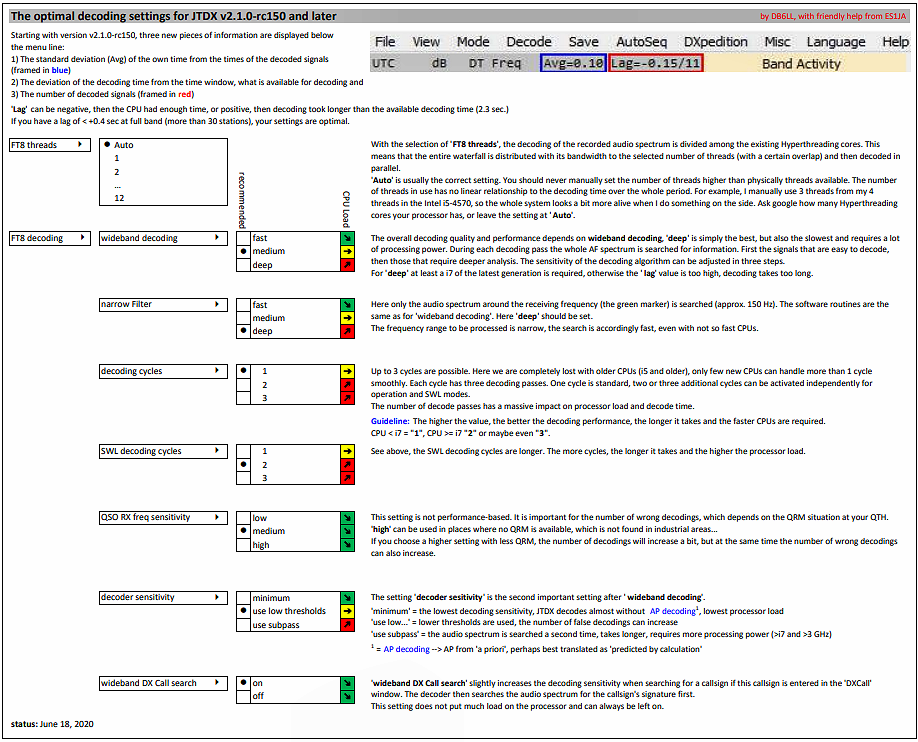Click the red CPU load indicator for SWL cycle '2'

tap(347, 465)
